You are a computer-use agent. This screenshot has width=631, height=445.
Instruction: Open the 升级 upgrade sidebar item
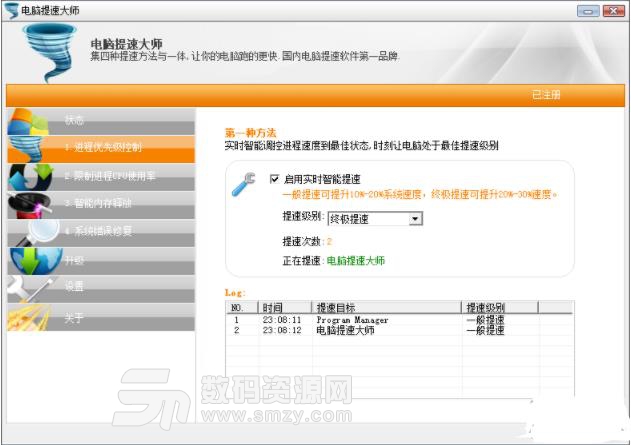click(x=101, y=260)
